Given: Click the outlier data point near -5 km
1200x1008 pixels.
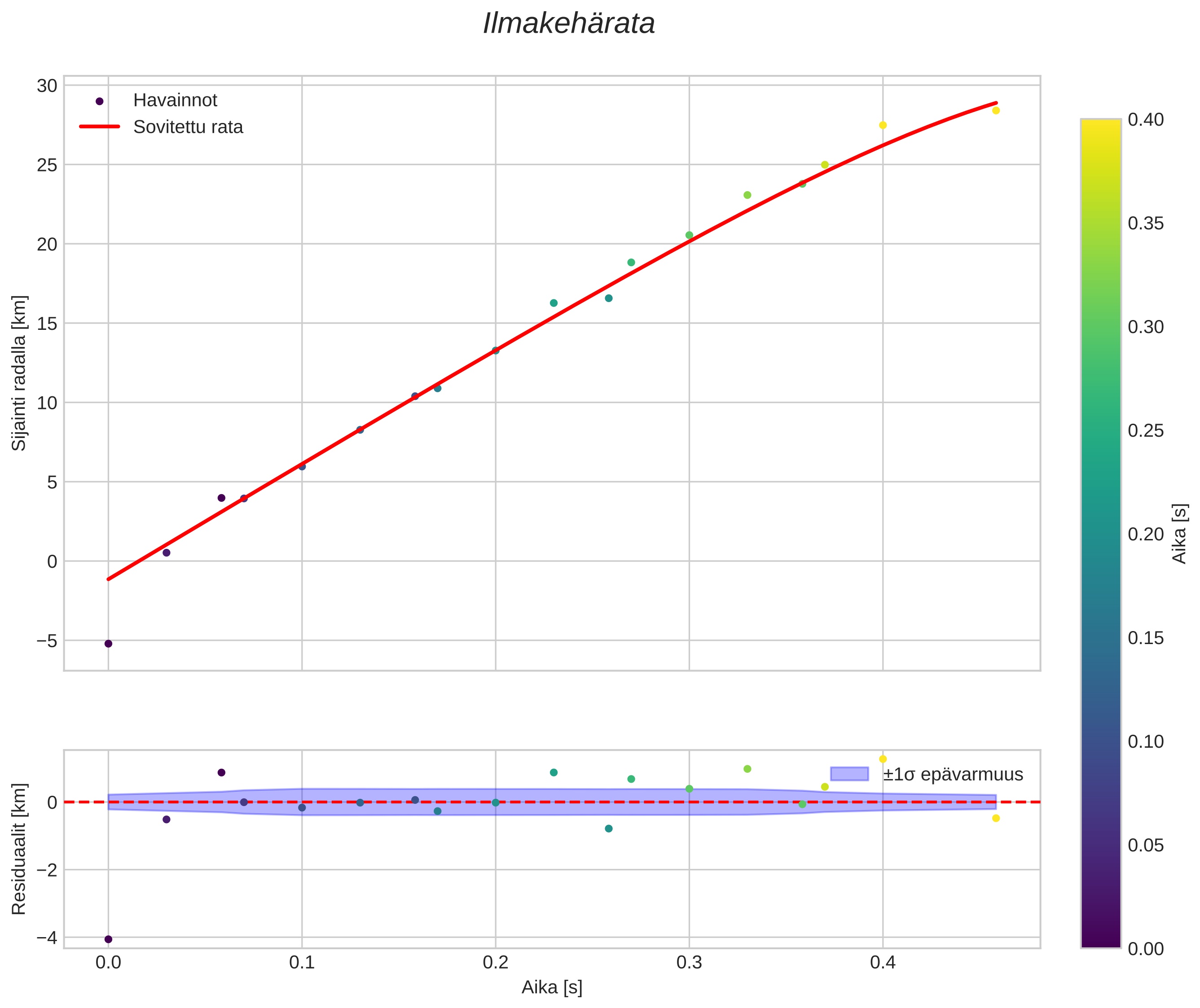Looking at the screenshot, I should (x=108, y=644).
